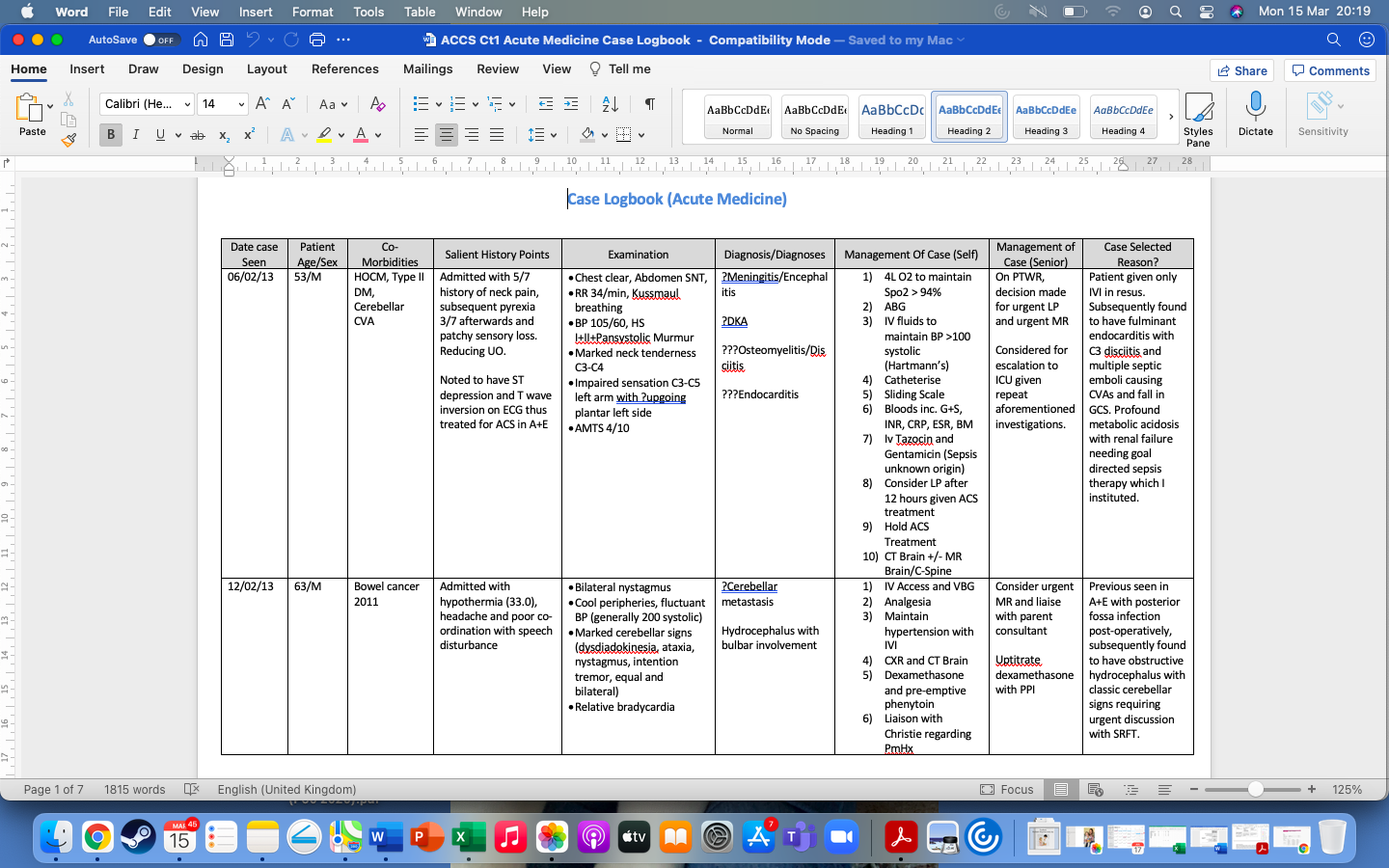The image size is (1389, 868).
Task: Zoom in with plus button
Action: (1312, 789)
